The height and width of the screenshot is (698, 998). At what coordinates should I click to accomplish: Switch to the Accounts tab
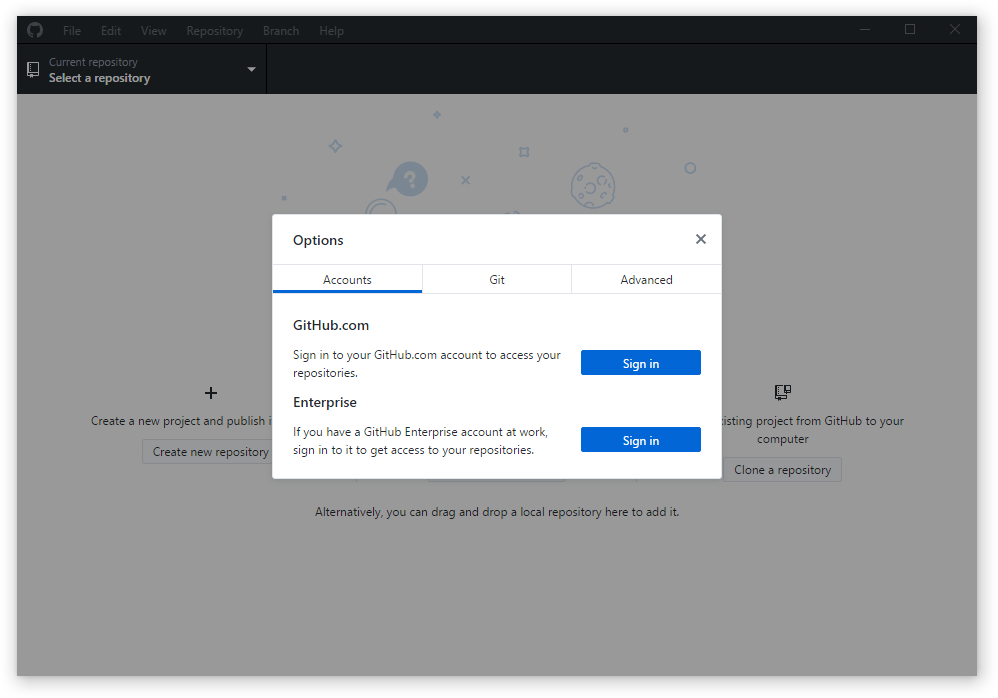pyautogui.click(x=347, y=279)
